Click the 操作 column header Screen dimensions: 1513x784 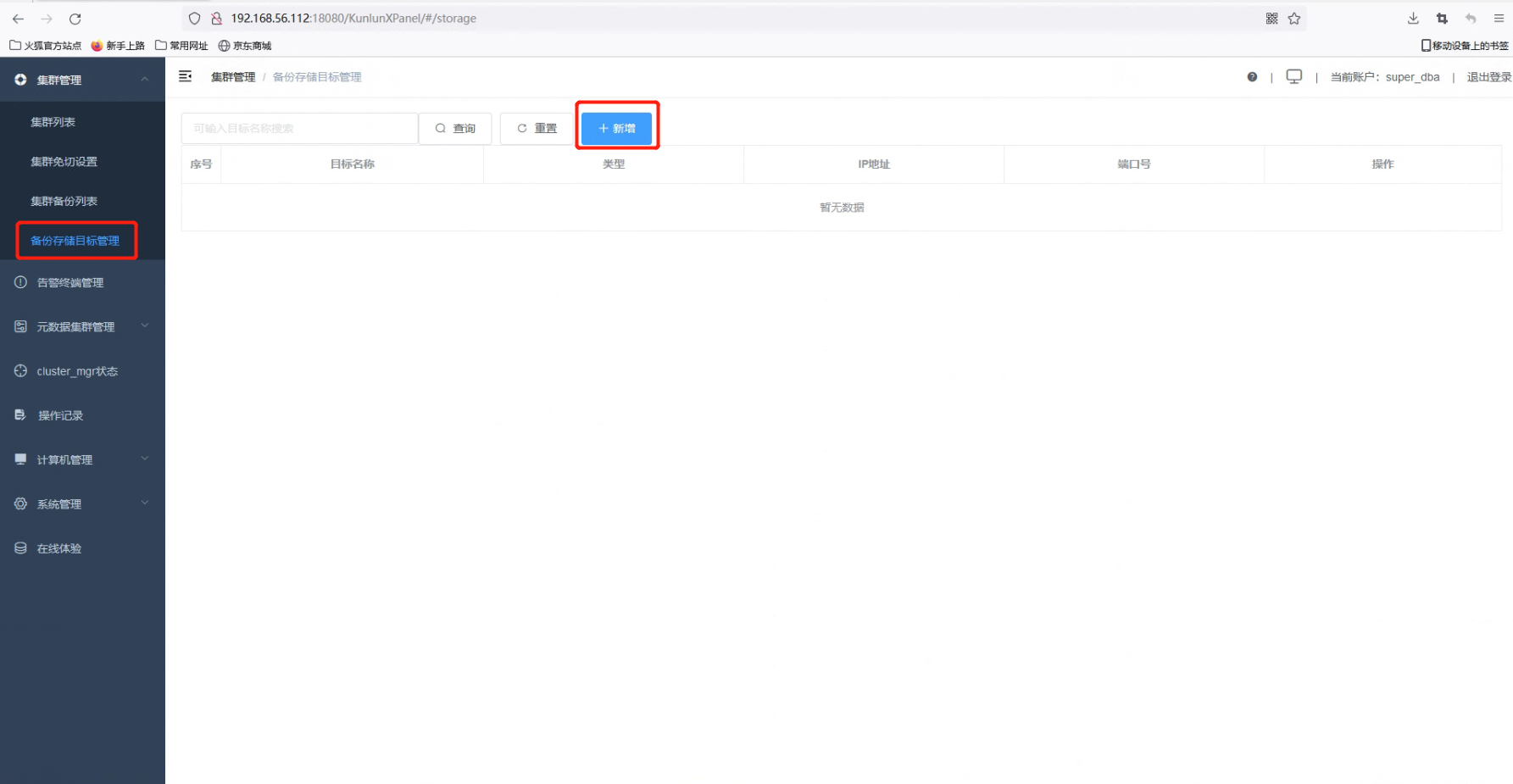pos(1382,164)
